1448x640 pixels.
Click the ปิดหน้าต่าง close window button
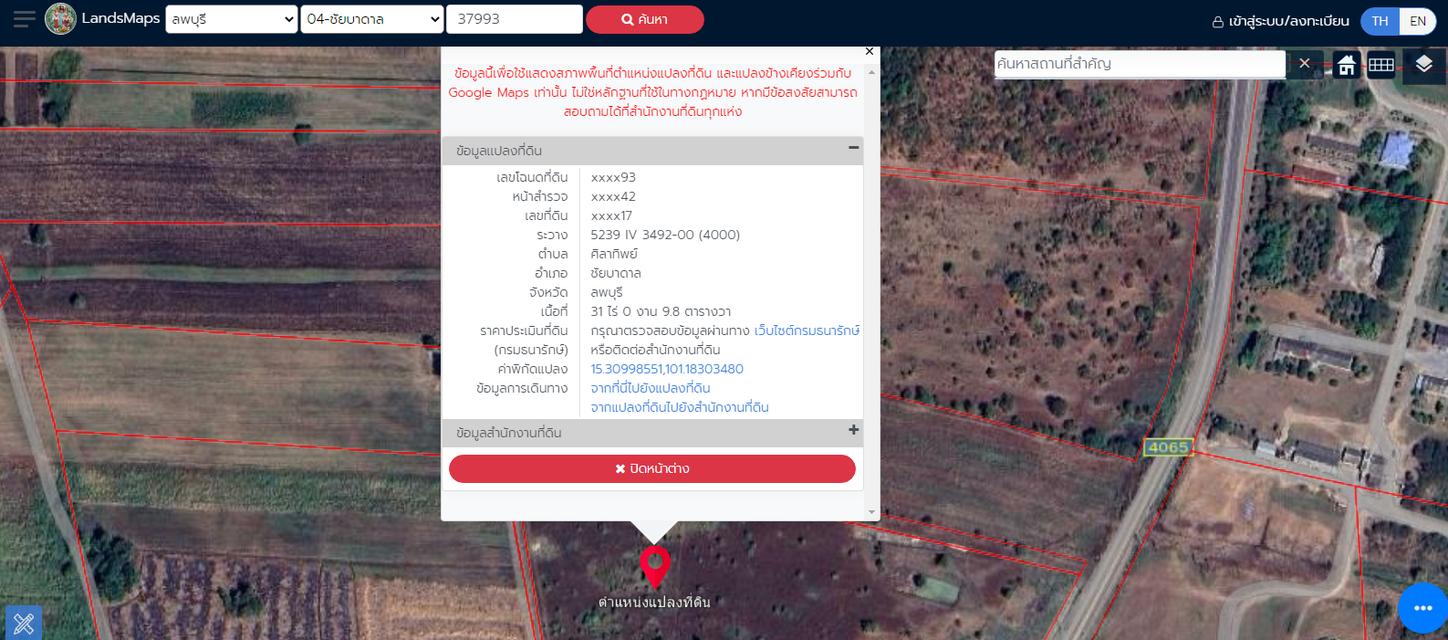point(652,469)
